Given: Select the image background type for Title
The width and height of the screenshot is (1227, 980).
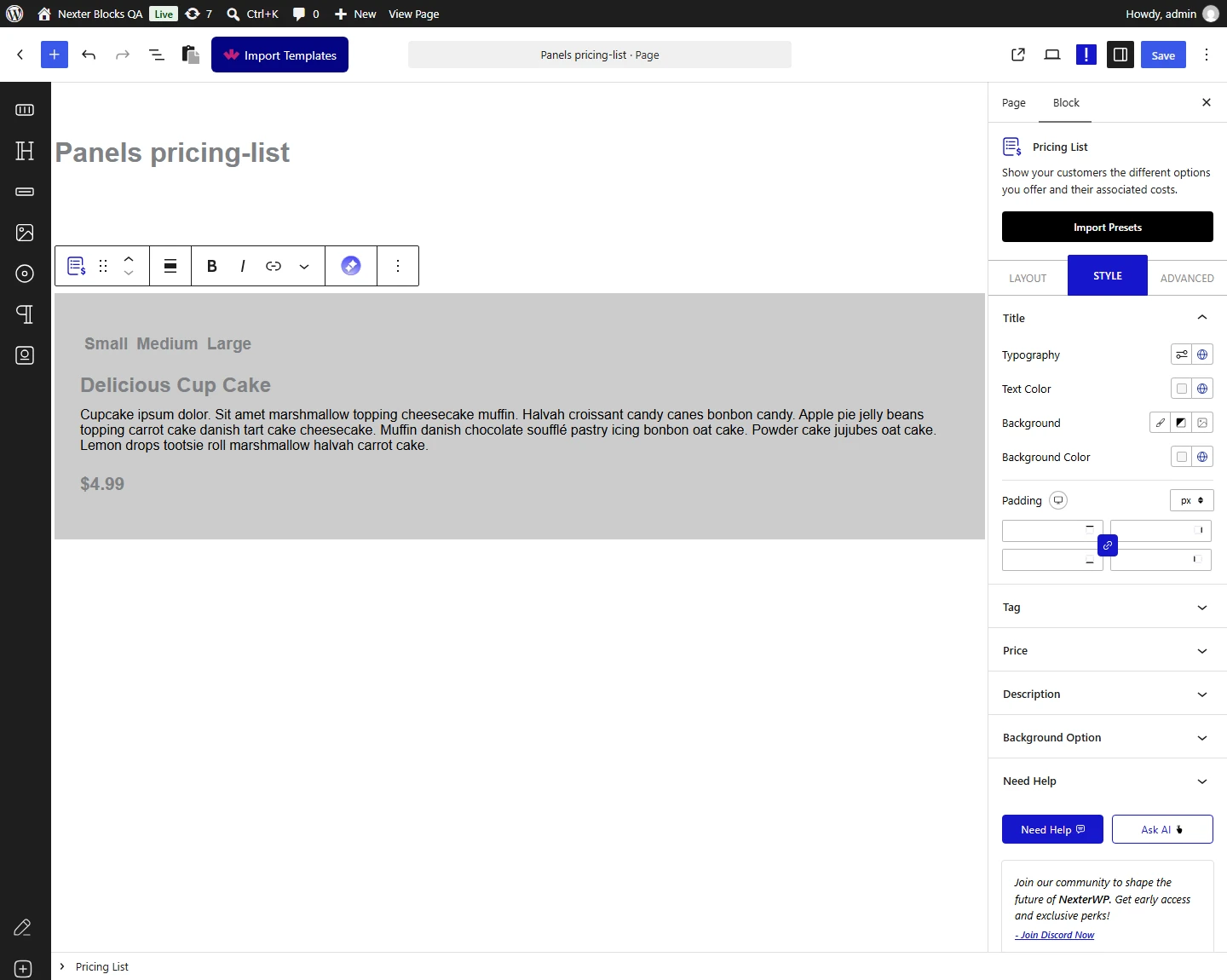Looking at the screenshot, I should (x=1202, y=423).
